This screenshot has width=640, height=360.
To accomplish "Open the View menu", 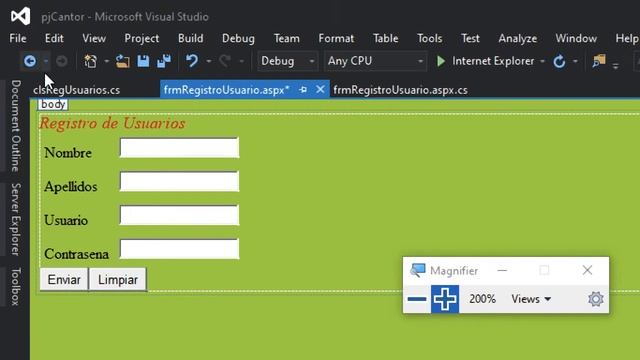I will tap(94, 38).
